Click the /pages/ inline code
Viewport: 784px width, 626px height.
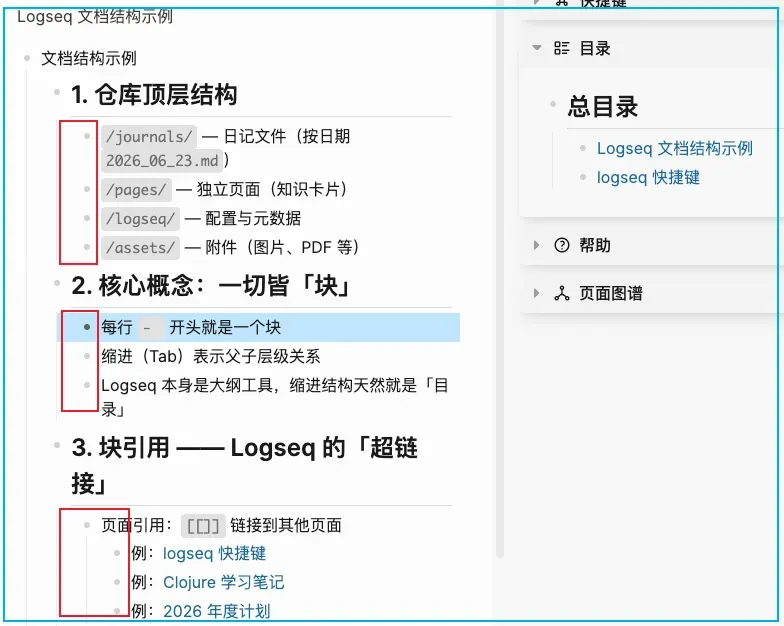coord(136,190)
